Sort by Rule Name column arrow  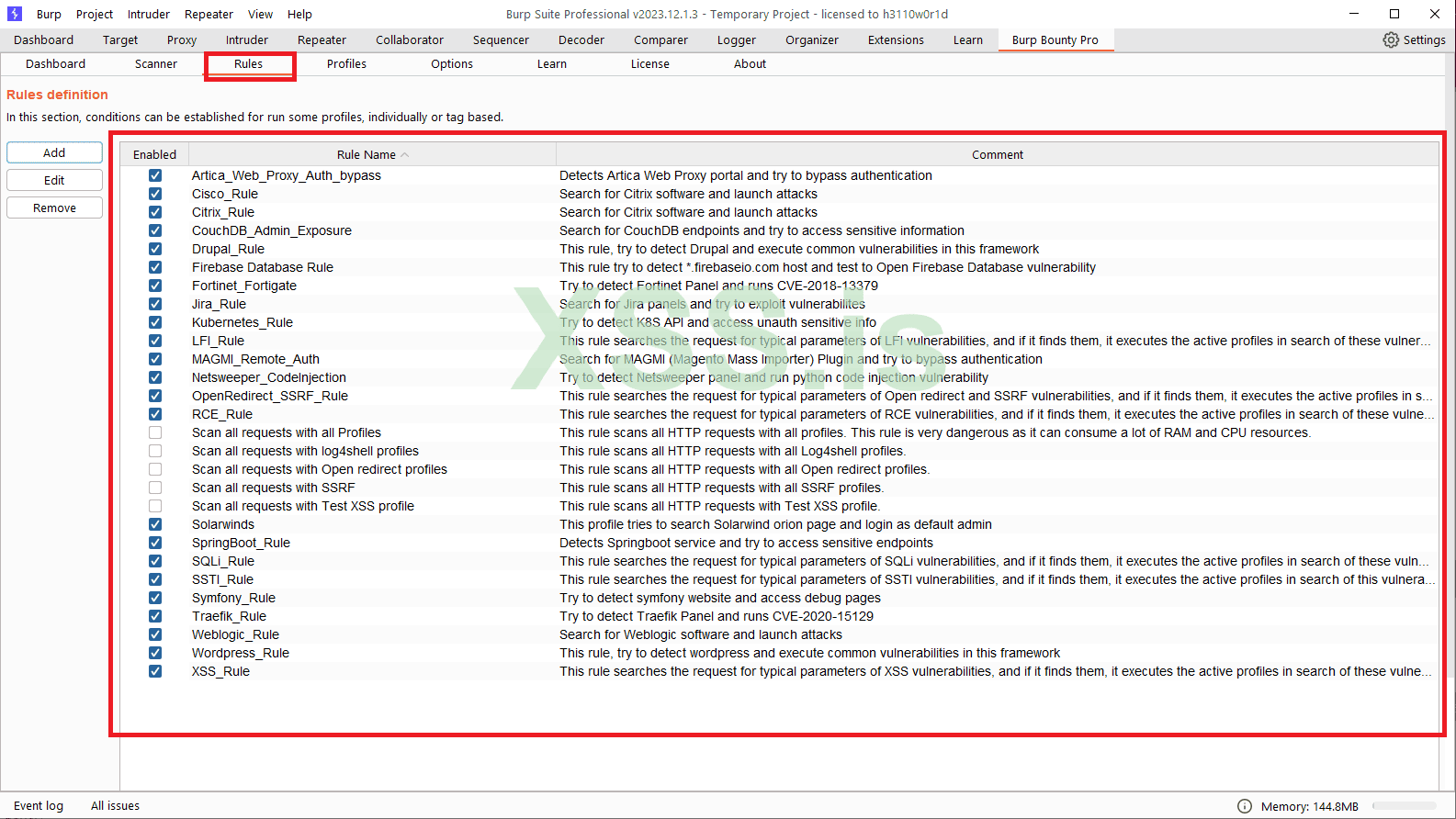(405, 154)
